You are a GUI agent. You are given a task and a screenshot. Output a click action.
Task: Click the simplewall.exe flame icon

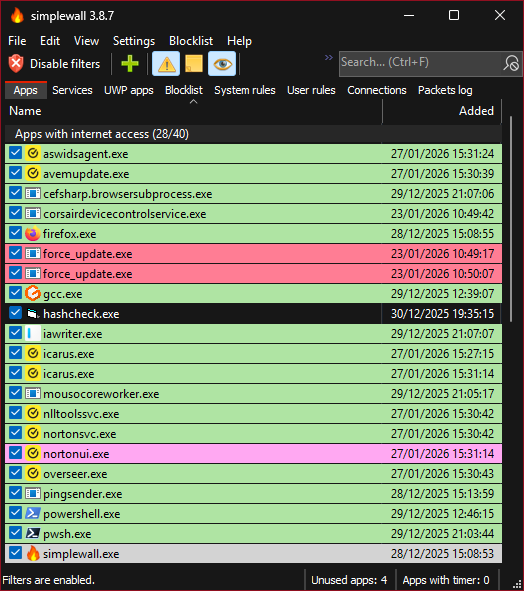coord(33,553)
